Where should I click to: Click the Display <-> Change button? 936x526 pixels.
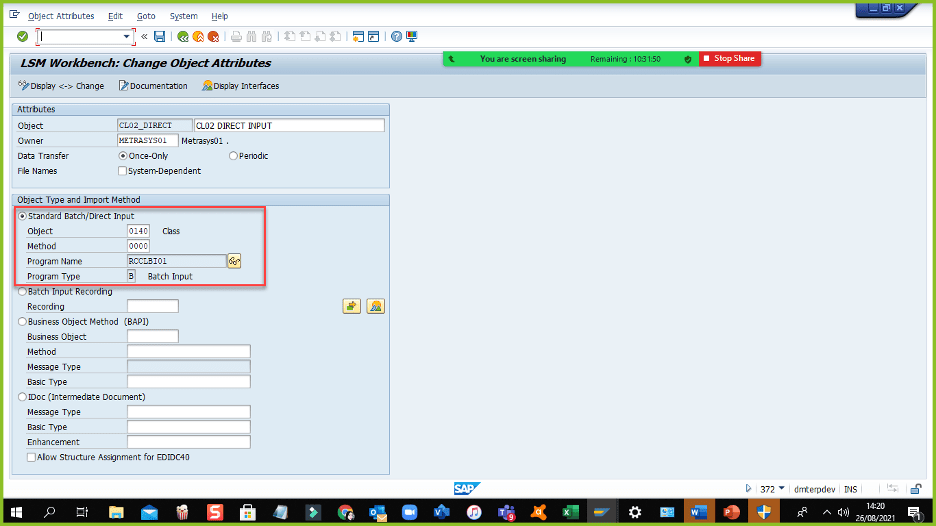[x=61, y=86]
